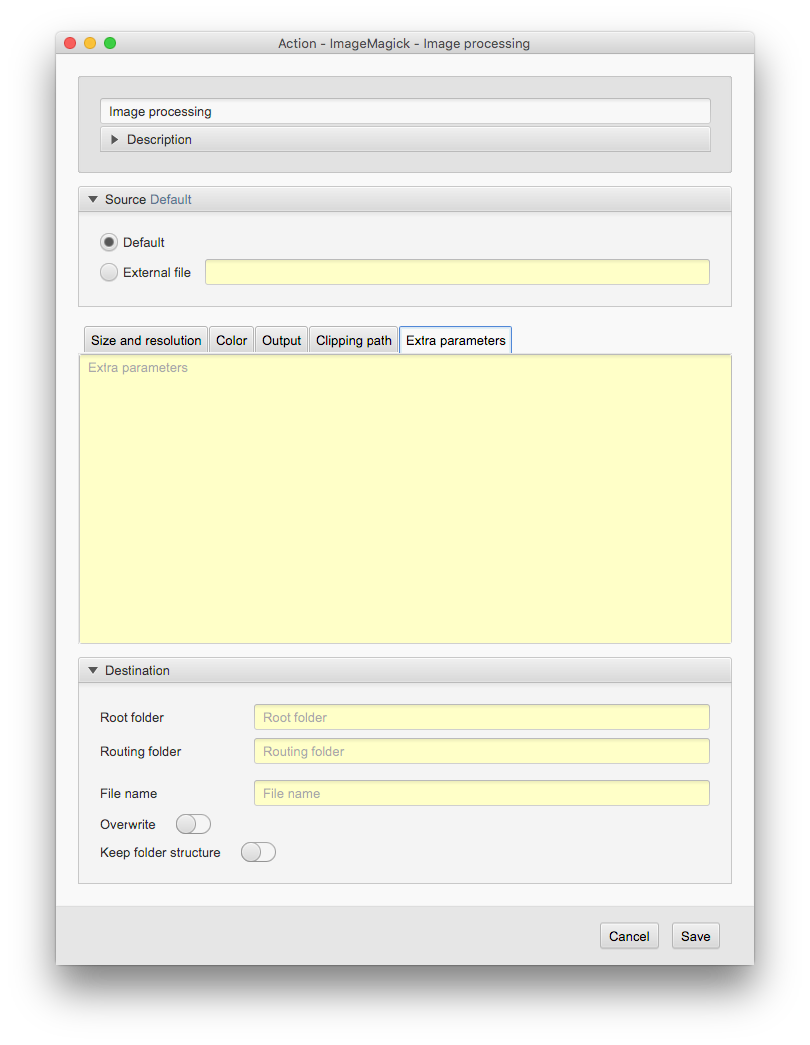Click into the Extra parameters text area
Screen dimensions: 810x1045
pyautogui.click(x=405, y=499)
